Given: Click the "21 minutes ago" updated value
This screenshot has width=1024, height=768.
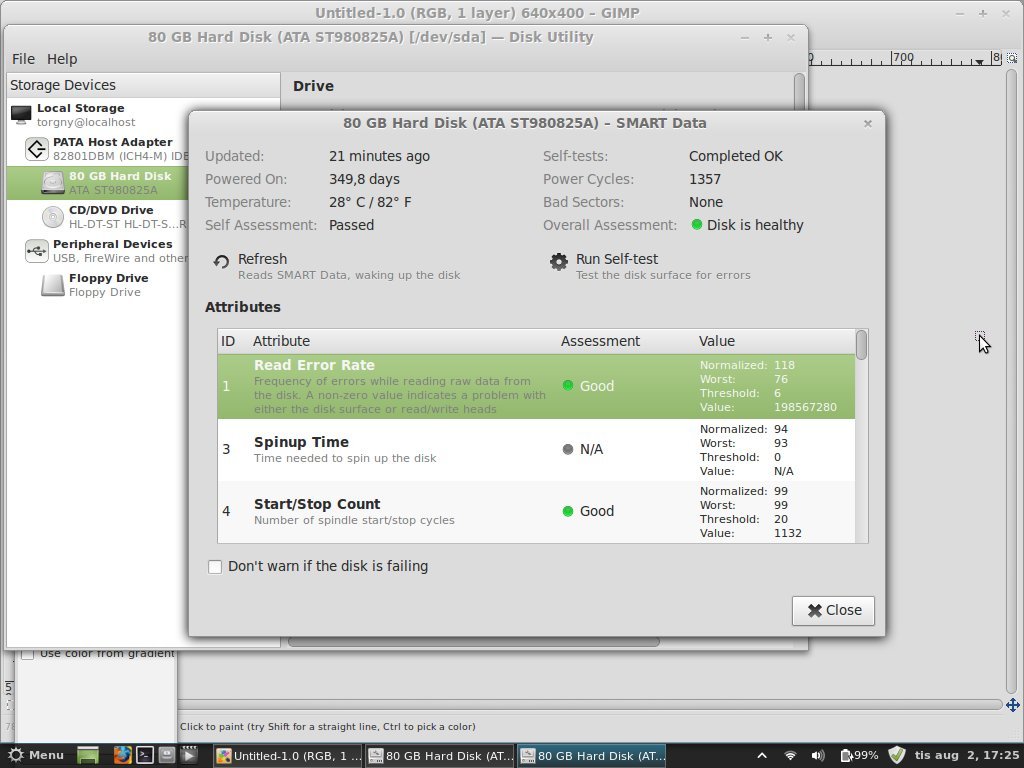Looking at the screenshot, I should pyautogui.click(x=379, y=157).
